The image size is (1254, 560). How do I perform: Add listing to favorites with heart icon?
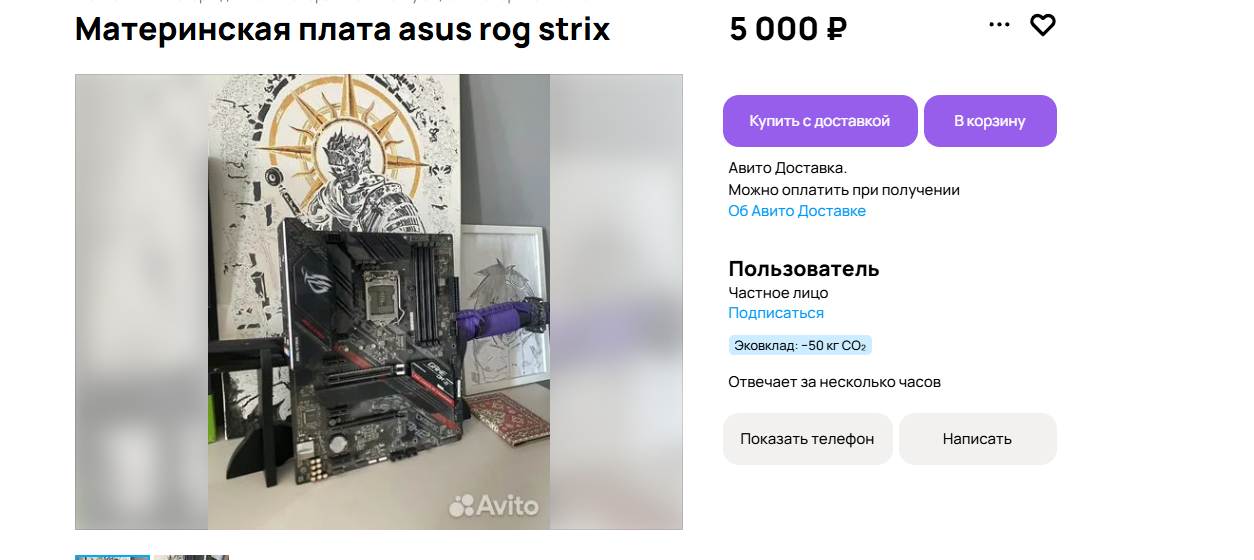1043,25
